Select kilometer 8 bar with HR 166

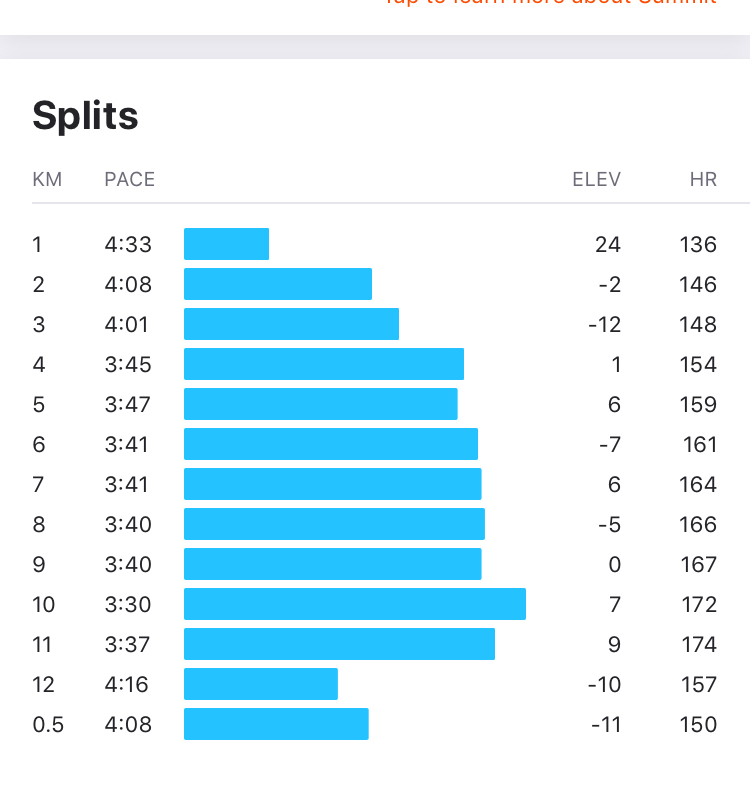point(334,524)
